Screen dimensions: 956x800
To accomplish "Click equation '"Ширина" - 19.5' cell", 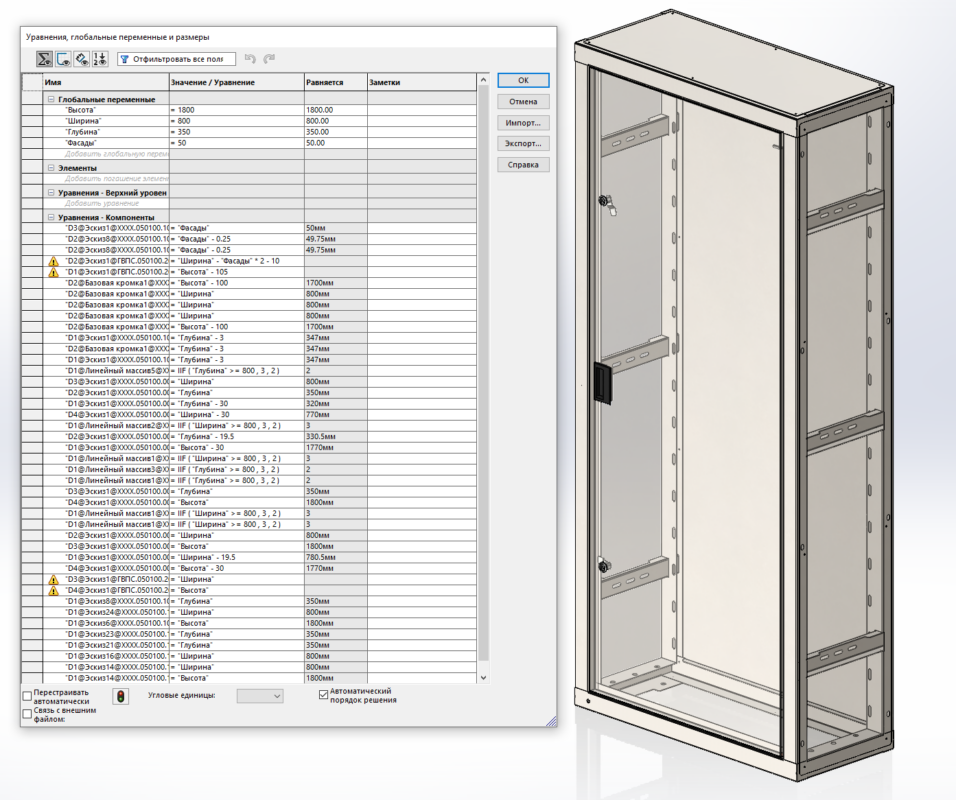I will coord(237,557).
